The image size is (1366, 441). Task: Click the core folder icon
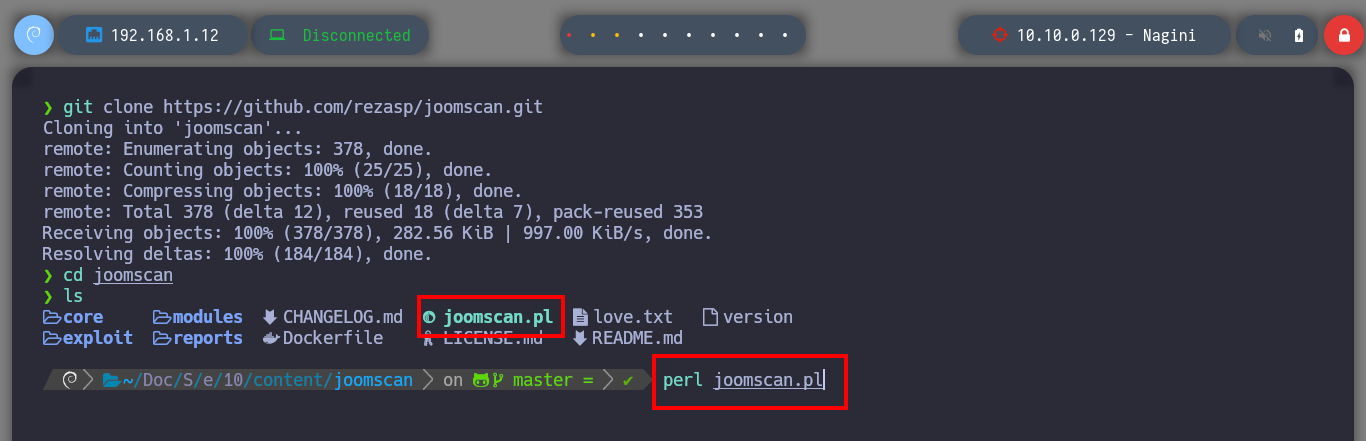52,317
